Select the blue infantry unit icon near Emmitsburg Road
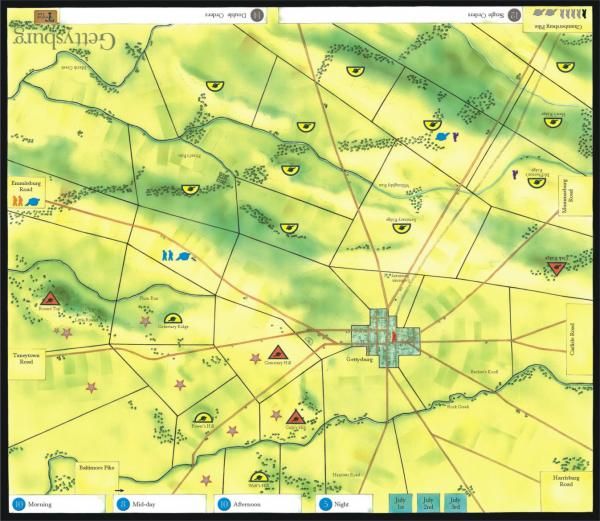 pyautogui.click(x=176, y=256)
